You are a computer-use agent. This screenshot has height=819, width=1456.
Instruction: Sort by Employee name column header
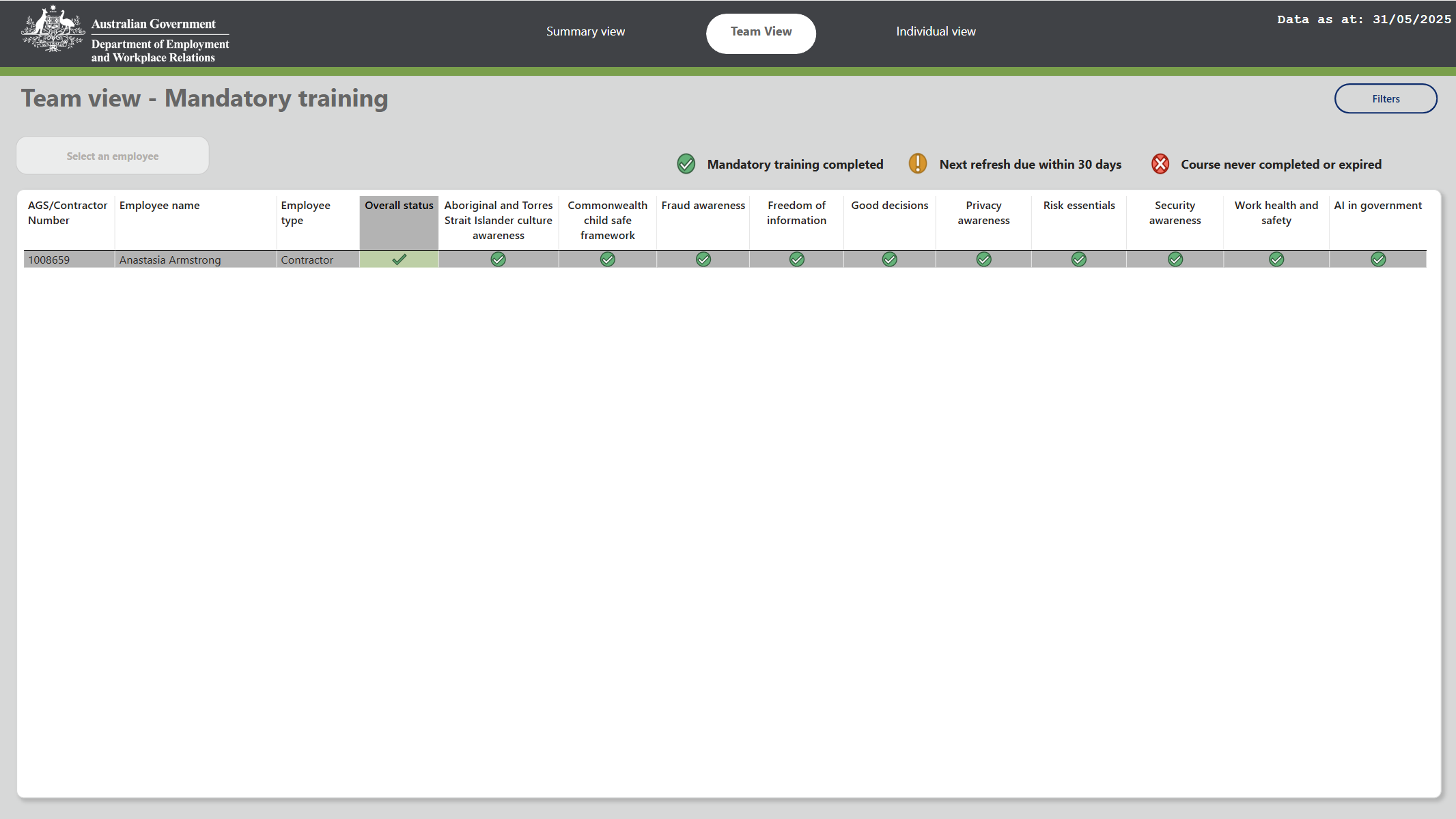coord(159,206)
